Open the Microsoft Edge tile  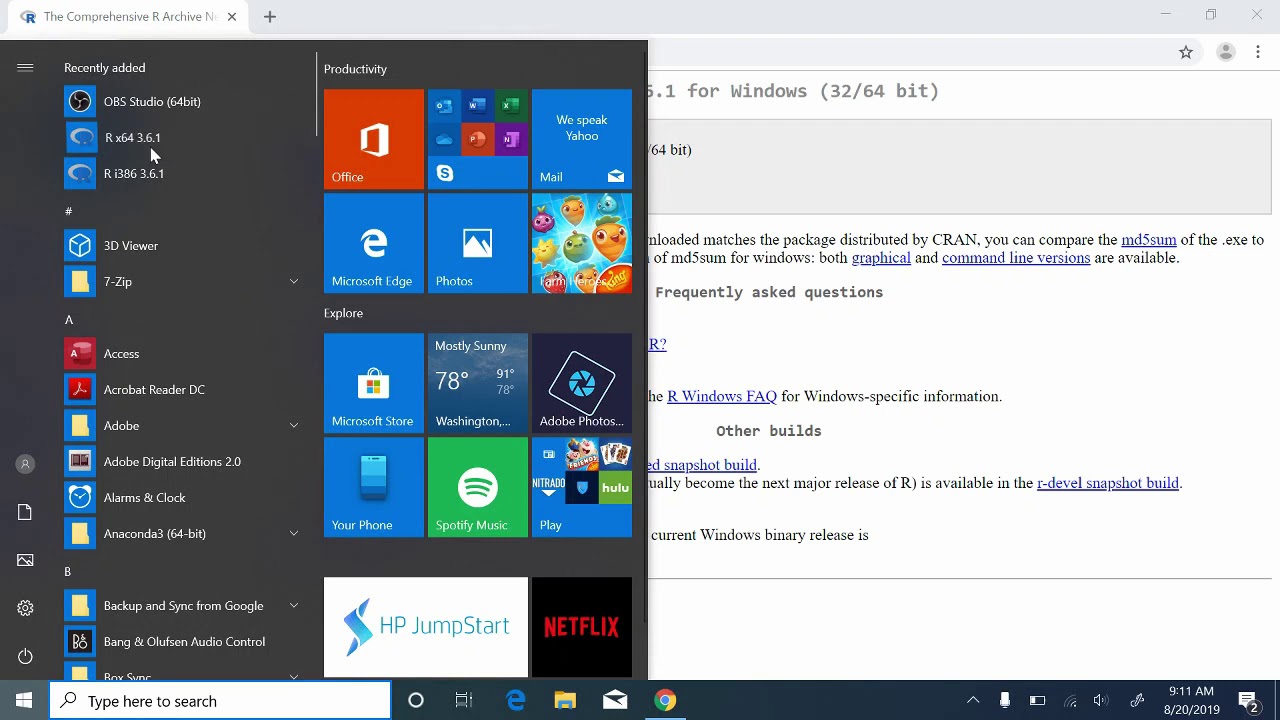pos(374,243)
